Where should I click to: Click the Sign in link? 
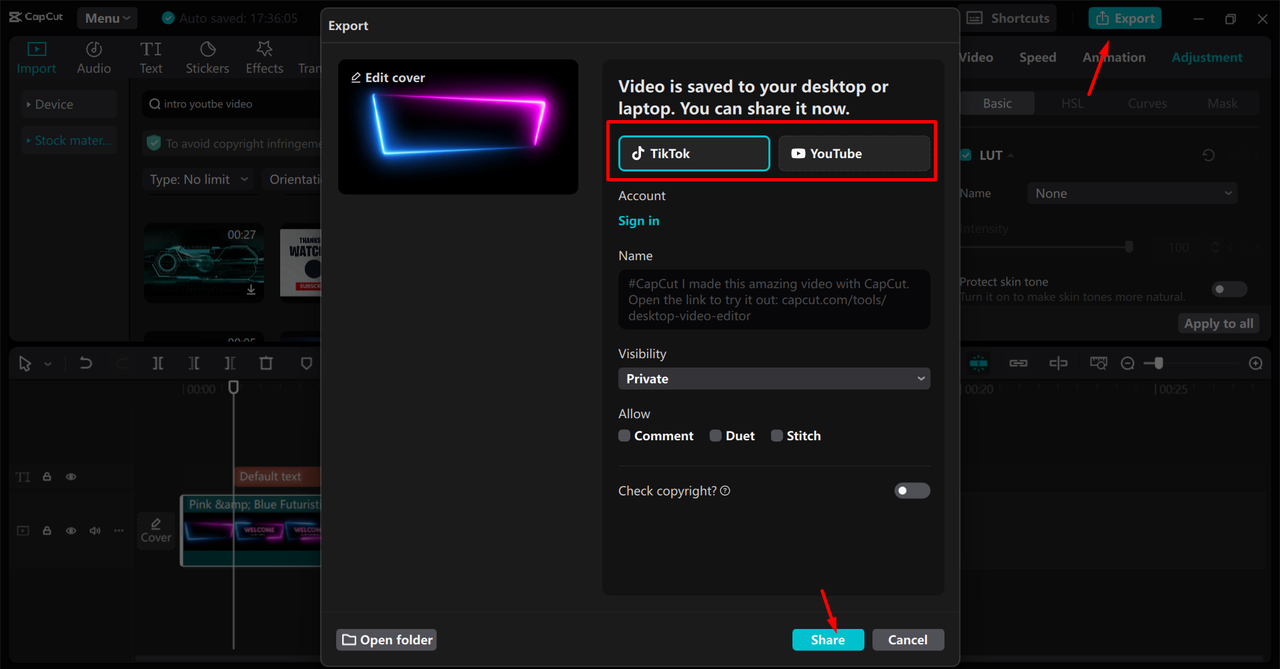click(639, 221)
